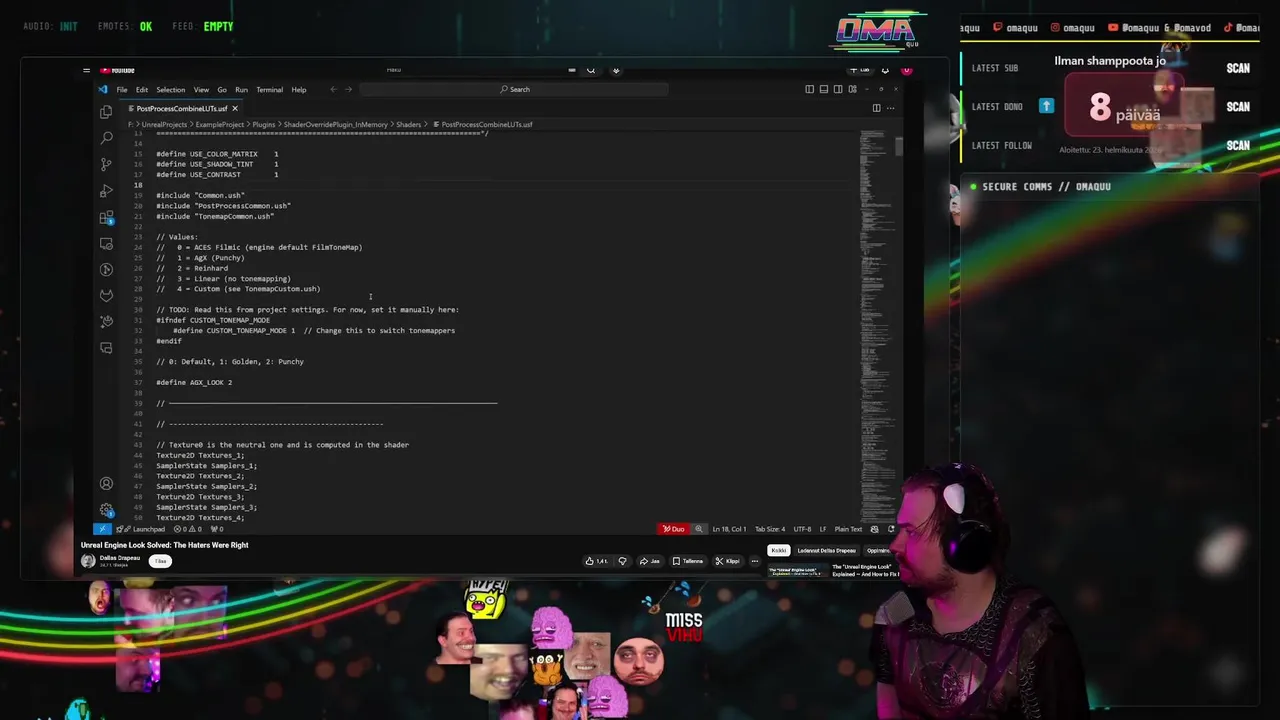Navigate back with the left arrow

334,89
